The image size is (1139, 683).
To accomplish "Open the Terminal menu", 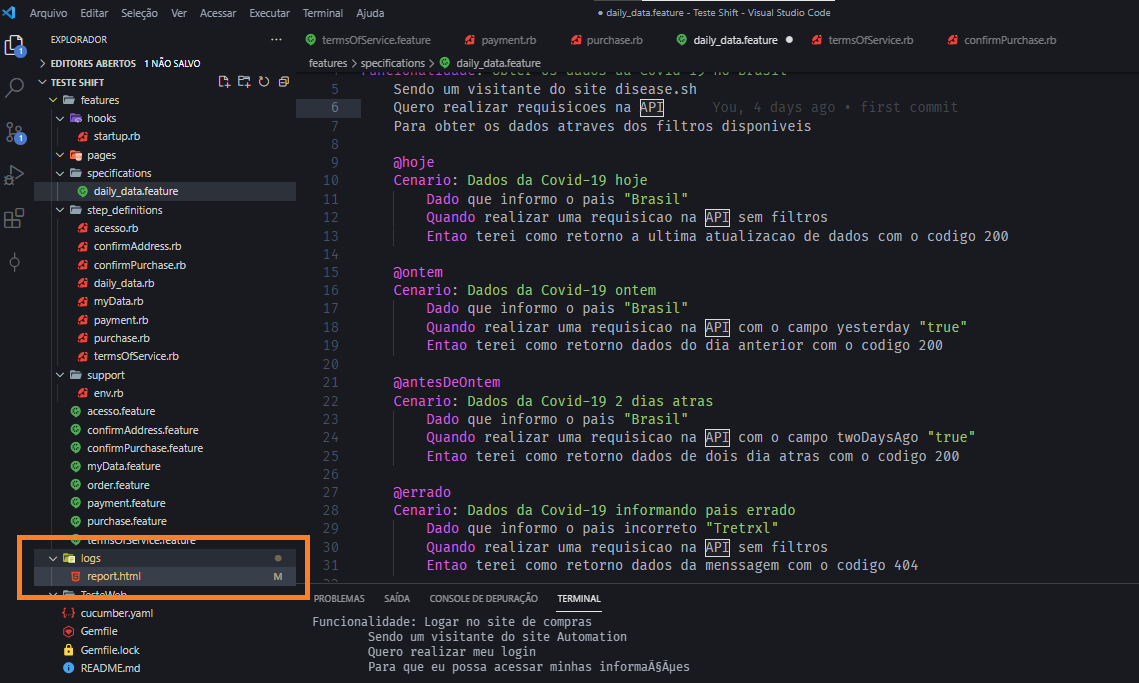I will pyautogui.click(x=323, y=13).
